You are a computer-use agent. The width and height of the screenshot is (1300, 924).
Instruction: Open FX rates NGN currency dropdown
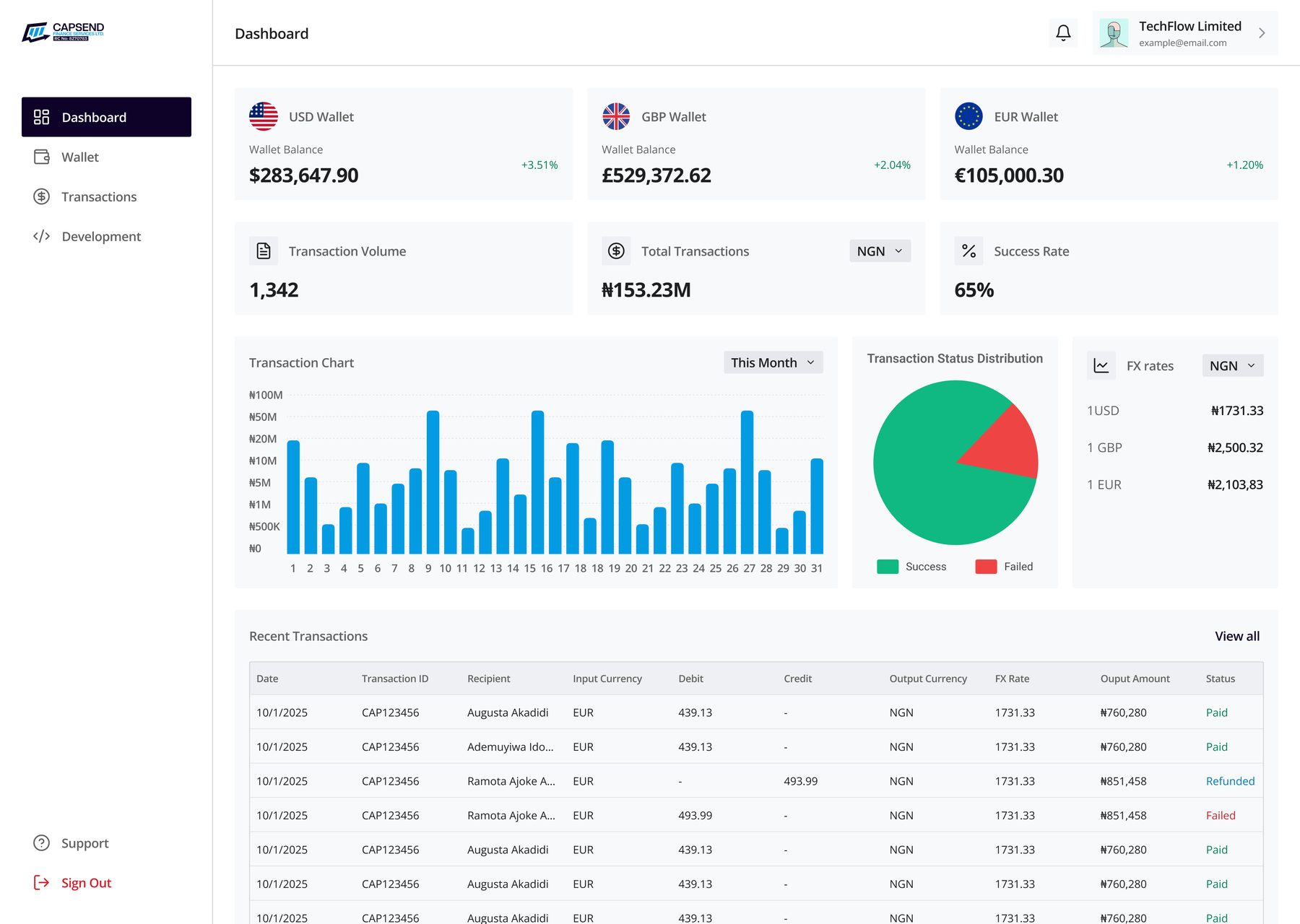(x=1232, y=366)
